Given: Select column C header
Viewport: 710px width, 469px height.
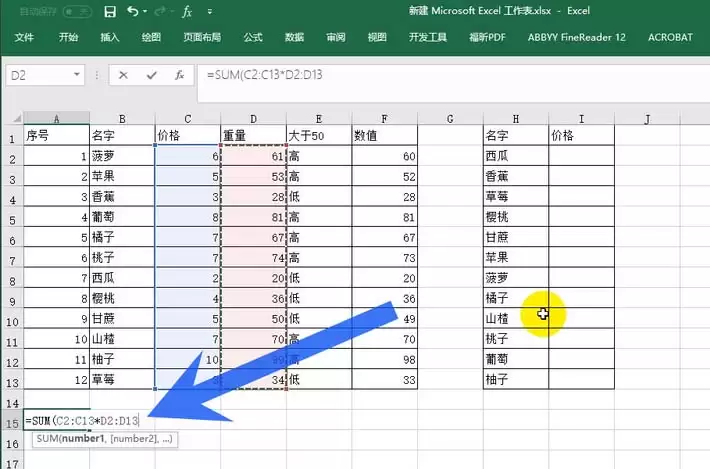Looking at the screenshot, I should pyautogui.click(x=188, y=119).
